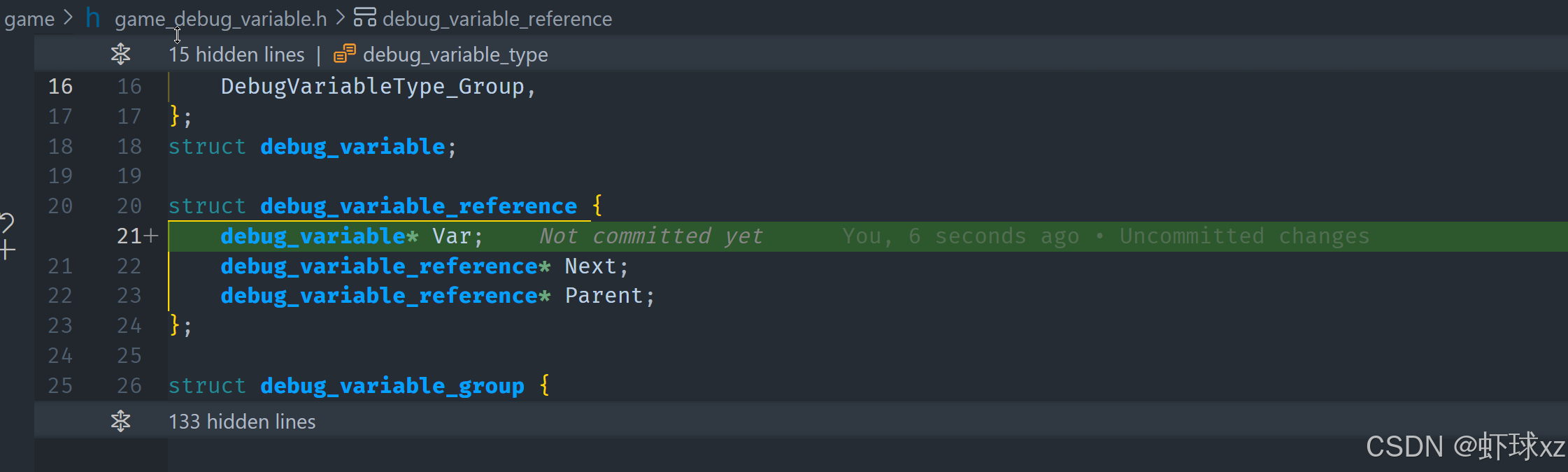The width and height of the screenshot is (1568, 472).
Task: Click the debug_variable_type enum symbol icon
Action: pyautogui.click(x=344, y=54)
